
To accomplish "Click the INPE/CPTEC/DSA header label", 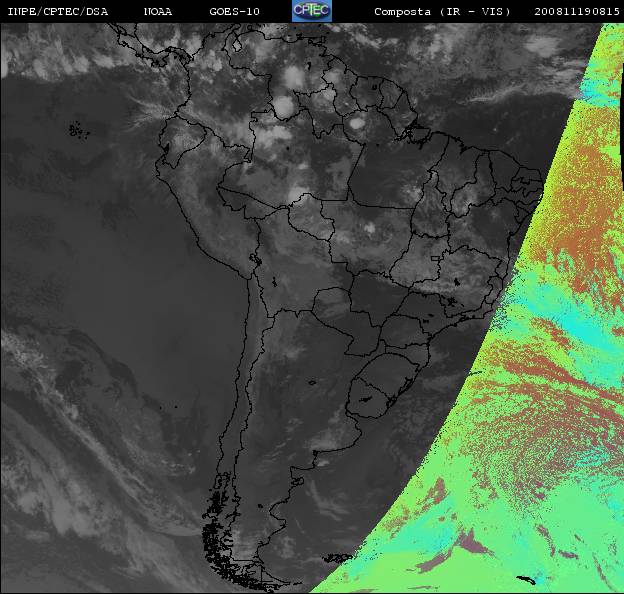I will (58, 12).
